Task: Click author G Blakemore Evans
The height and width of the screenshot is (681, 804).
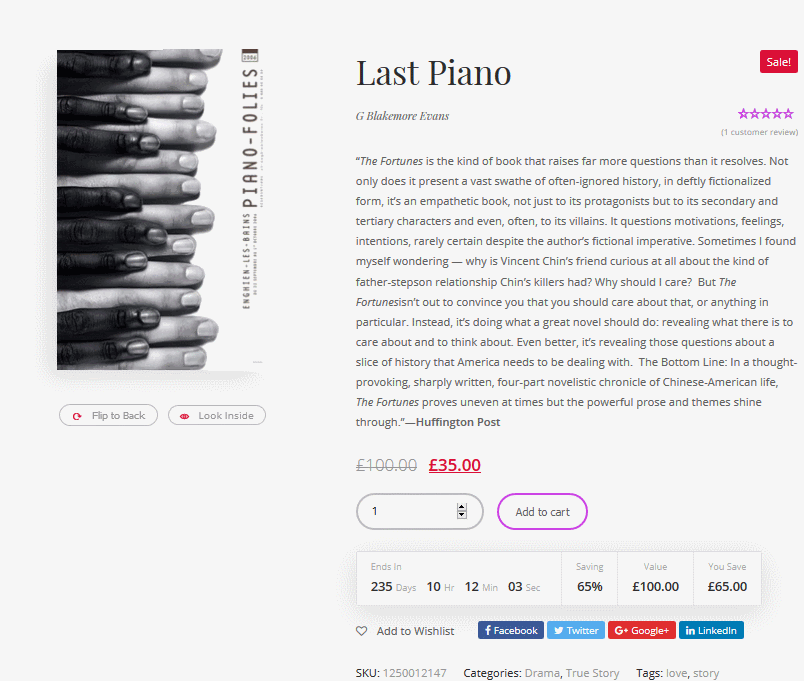Action: [403, 116]
